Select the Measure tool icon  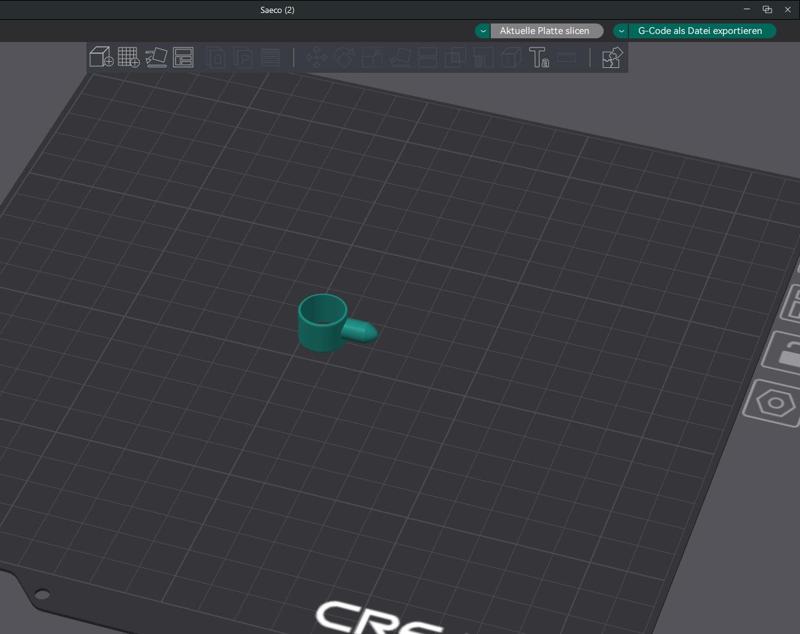click(567, 58)
